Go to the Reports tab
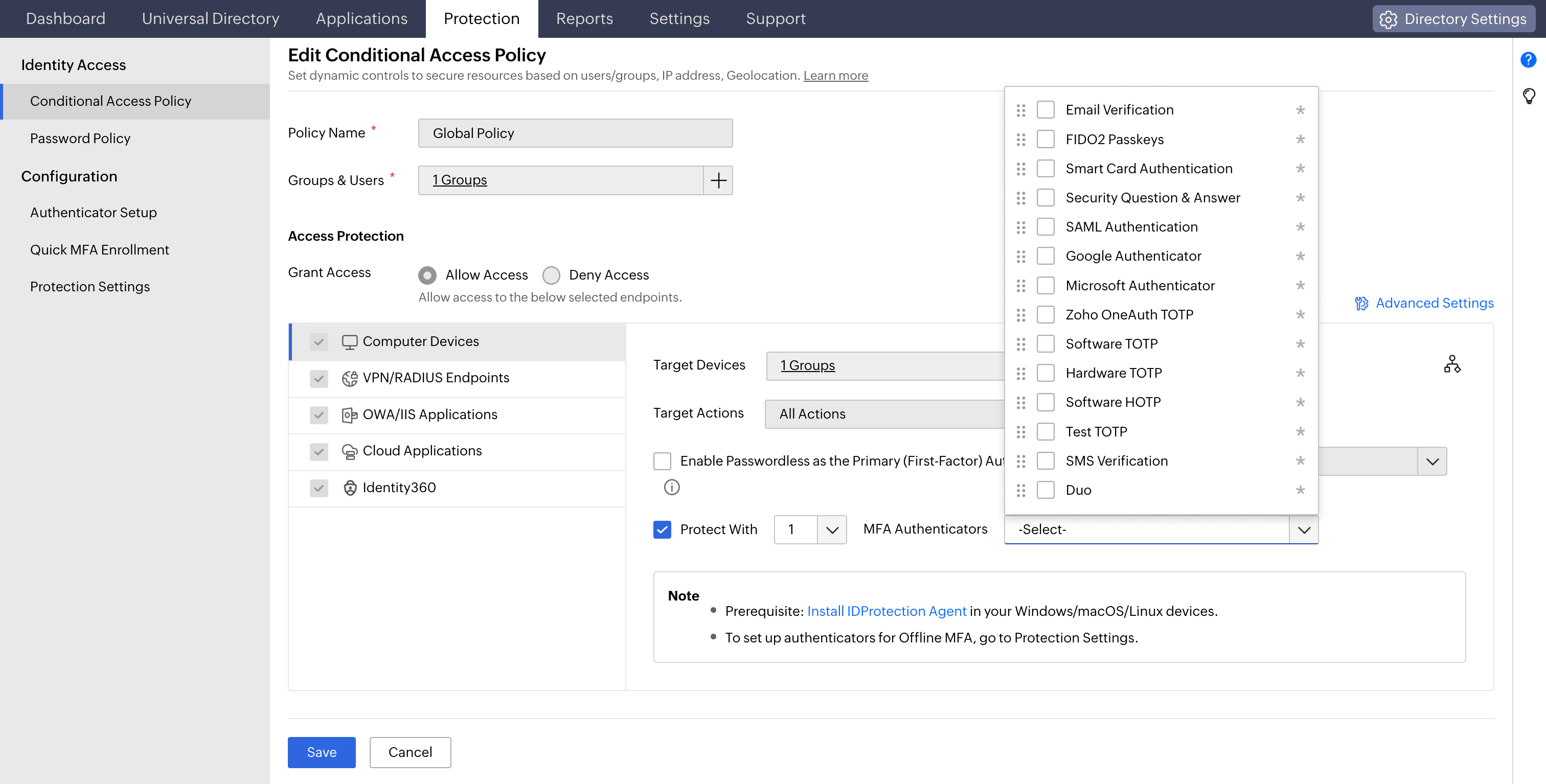 (x=584, y=18)
